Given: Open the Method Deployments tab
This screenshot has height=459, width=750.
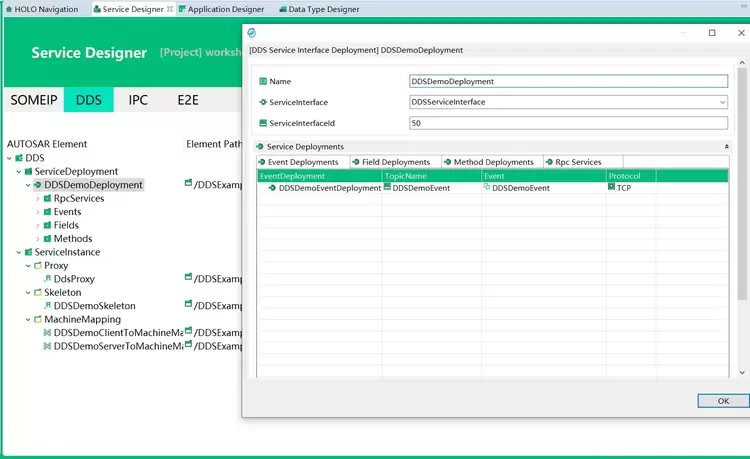Looking at the screenshot, I should tap(489, 162).
